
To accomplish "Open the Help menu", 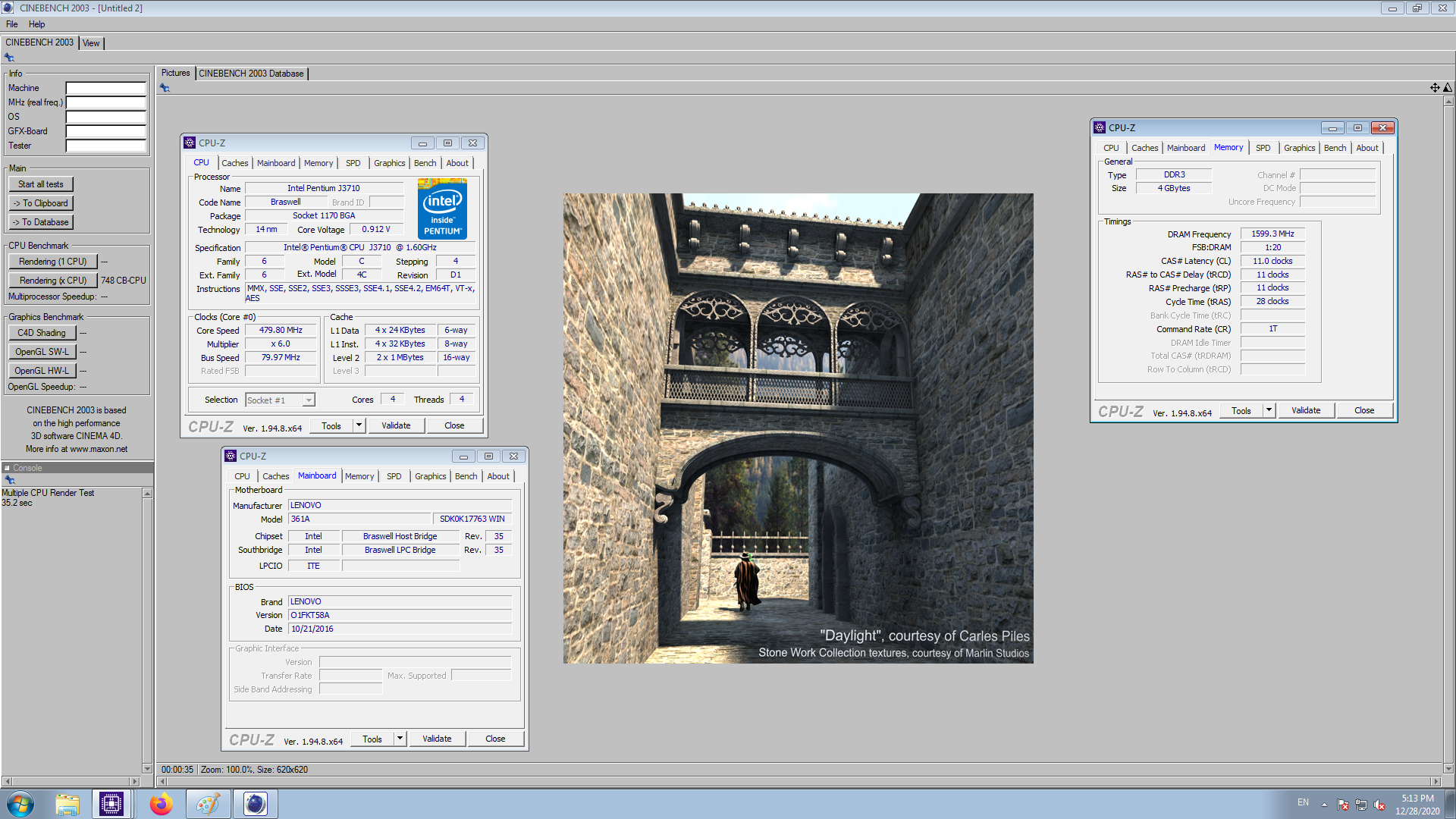I will click(37, 24).
